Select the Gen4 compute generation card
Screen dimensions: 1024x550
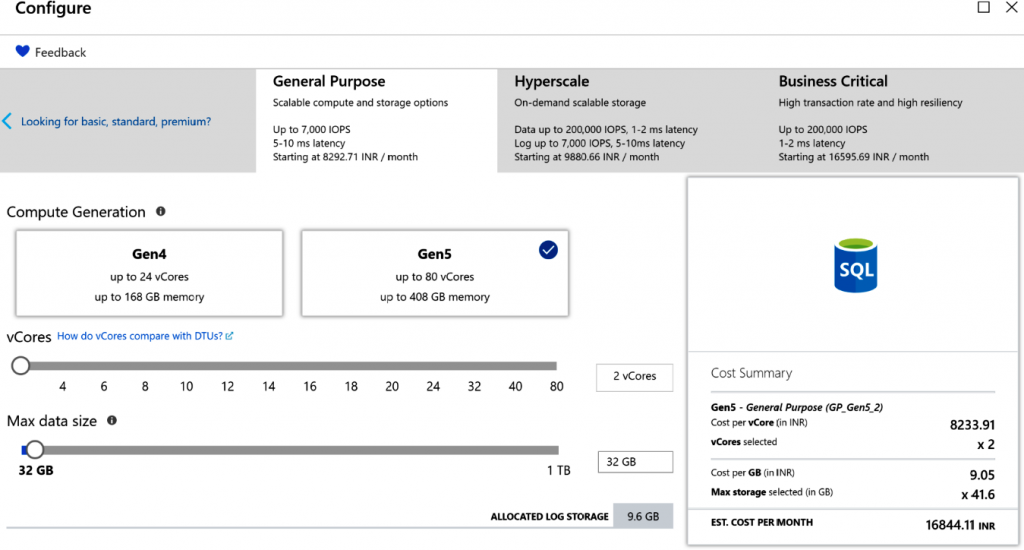[149, 273]
